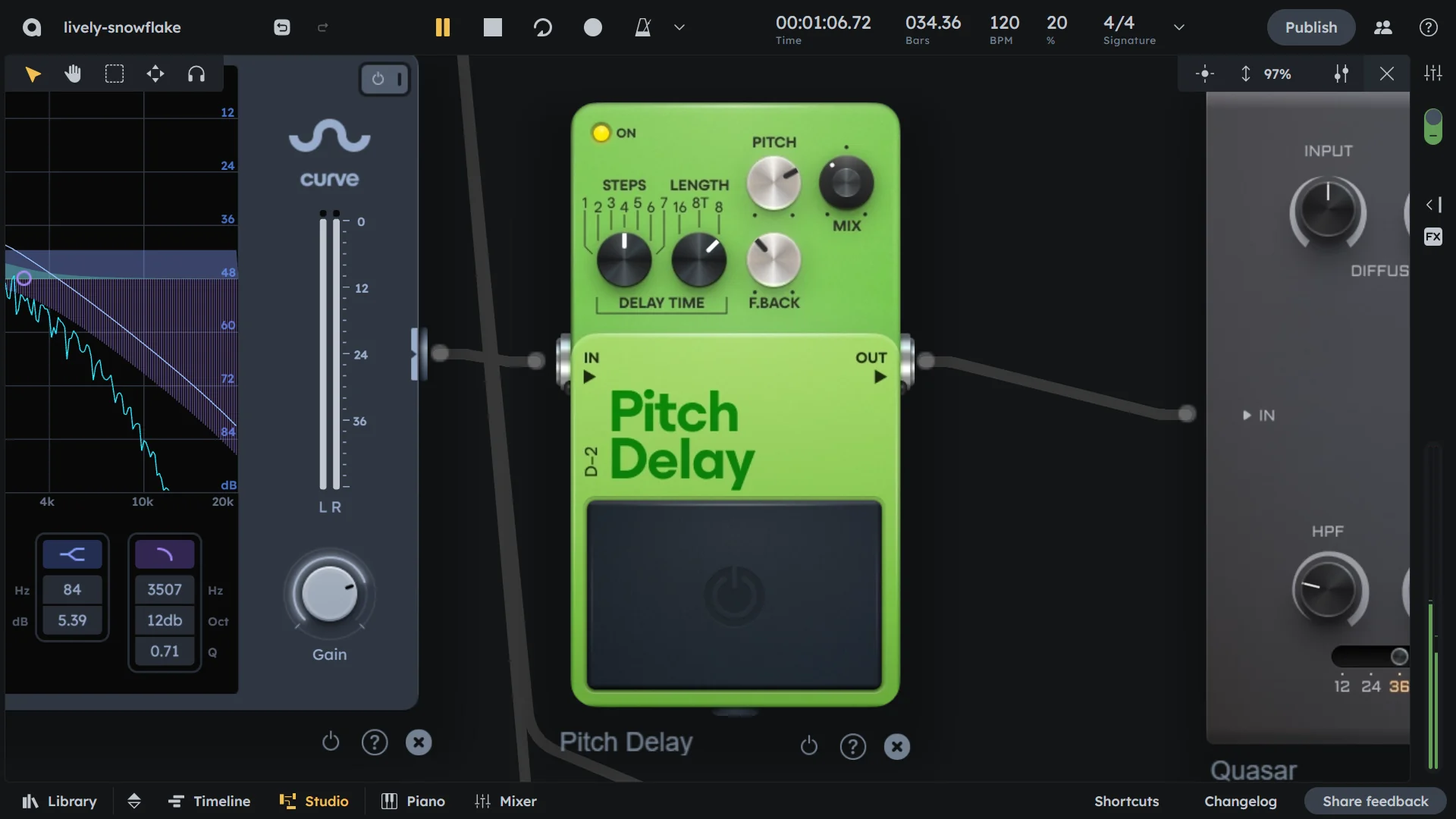Viewport: 1456px width, 819px height.
Task: Select the pointer tool in the toolbar
Action: pos(33,74)
